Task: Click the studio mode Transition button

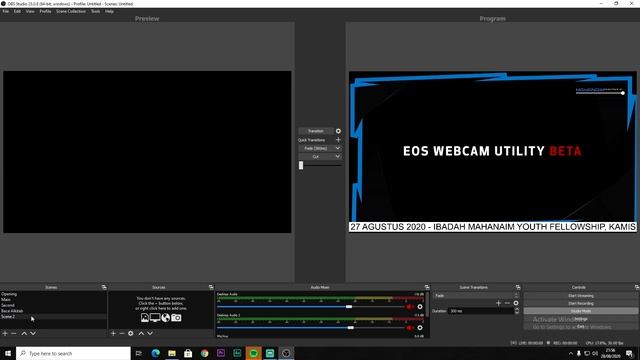Action: coord(316,131)
